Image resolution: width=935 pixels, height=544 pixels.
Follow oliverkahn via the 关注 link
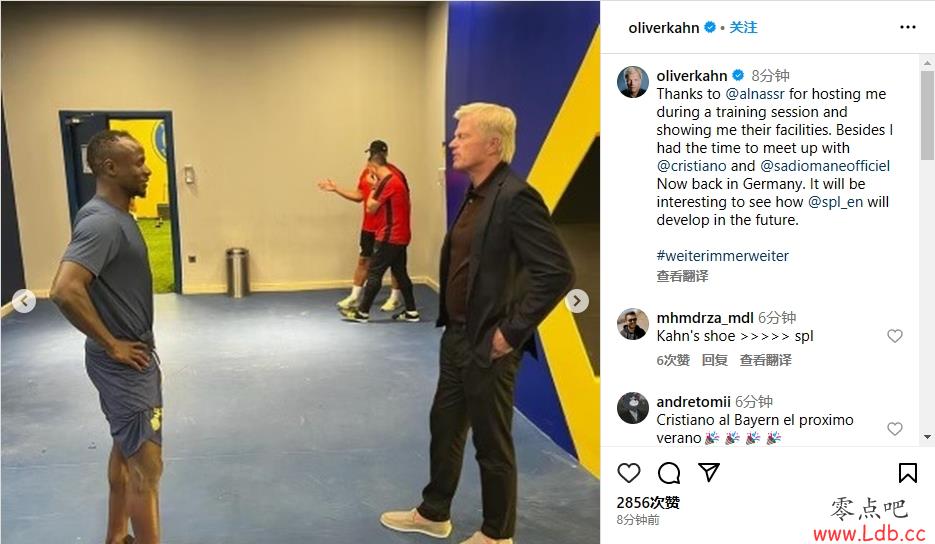pos(743,27)
